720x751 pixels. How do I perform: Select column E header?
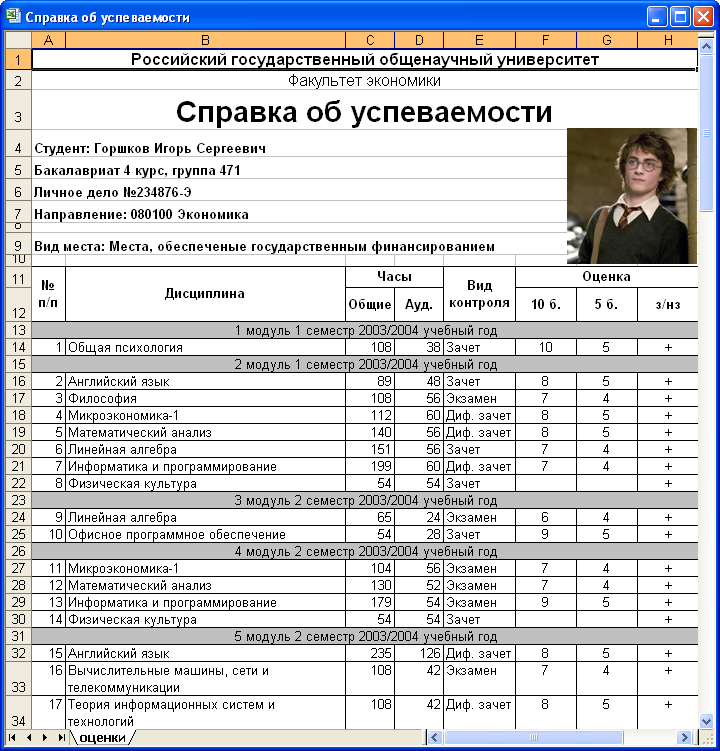click(479, 40)
